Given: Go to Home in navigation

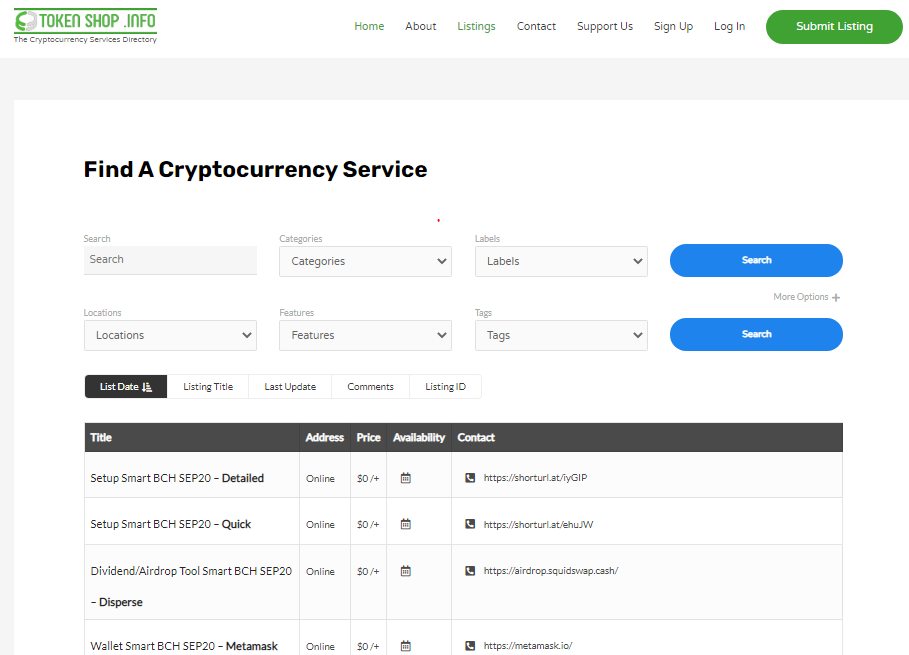Looking at the screenshot, I should coord(369,26).
